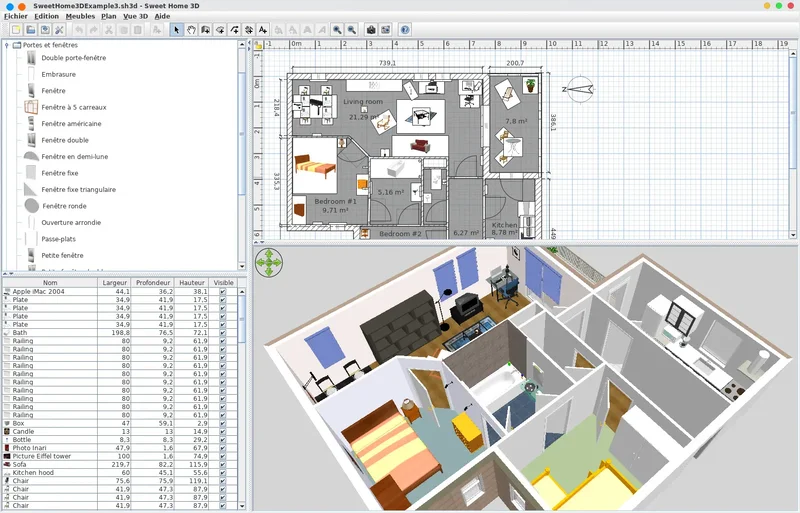Click the furniture table scrollbar up arrow

pyautogui.click(x=242, y=292)
